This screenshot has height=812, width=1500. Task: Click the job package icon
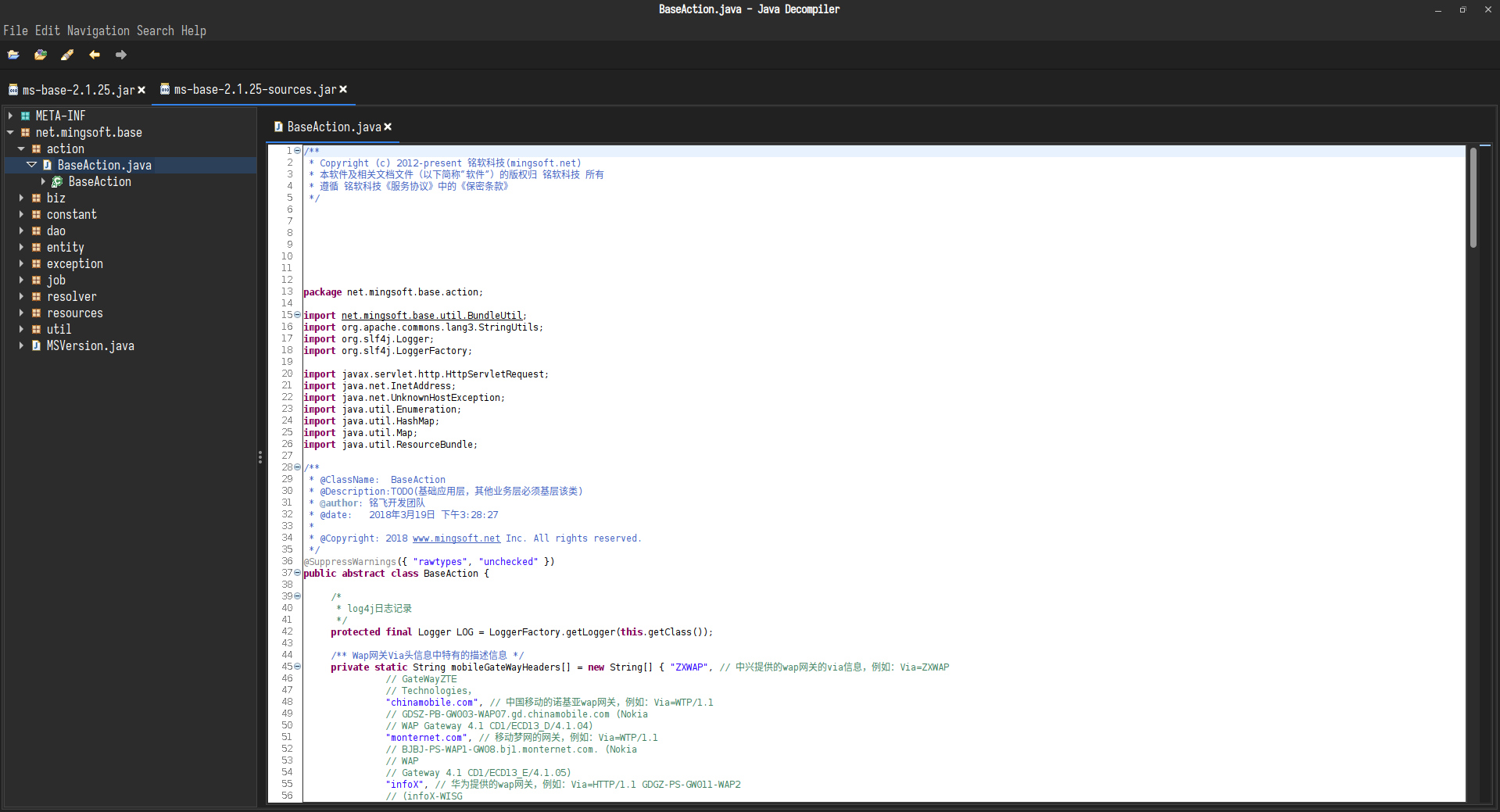tap(36, 280)
